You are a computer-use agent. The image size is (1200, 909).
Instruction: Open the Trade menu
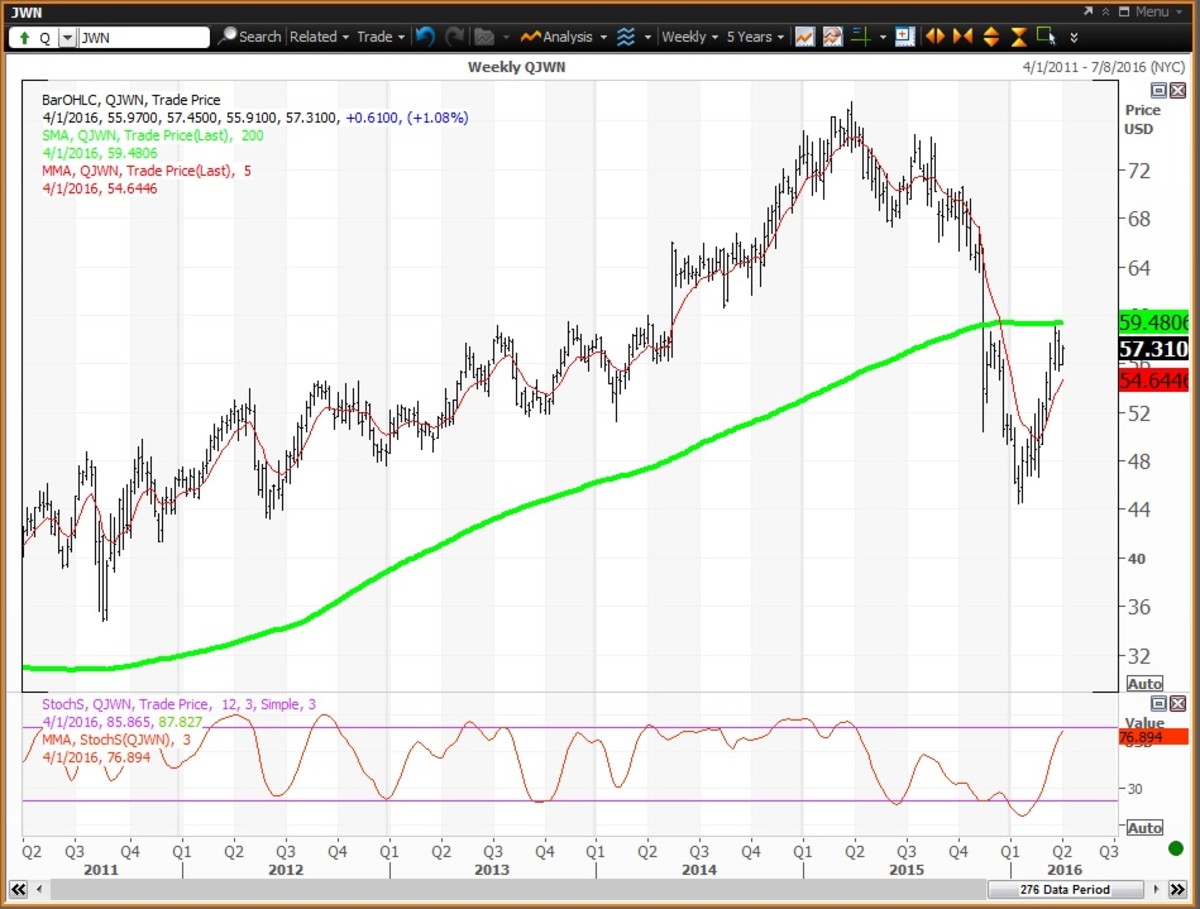coord(380,37)
